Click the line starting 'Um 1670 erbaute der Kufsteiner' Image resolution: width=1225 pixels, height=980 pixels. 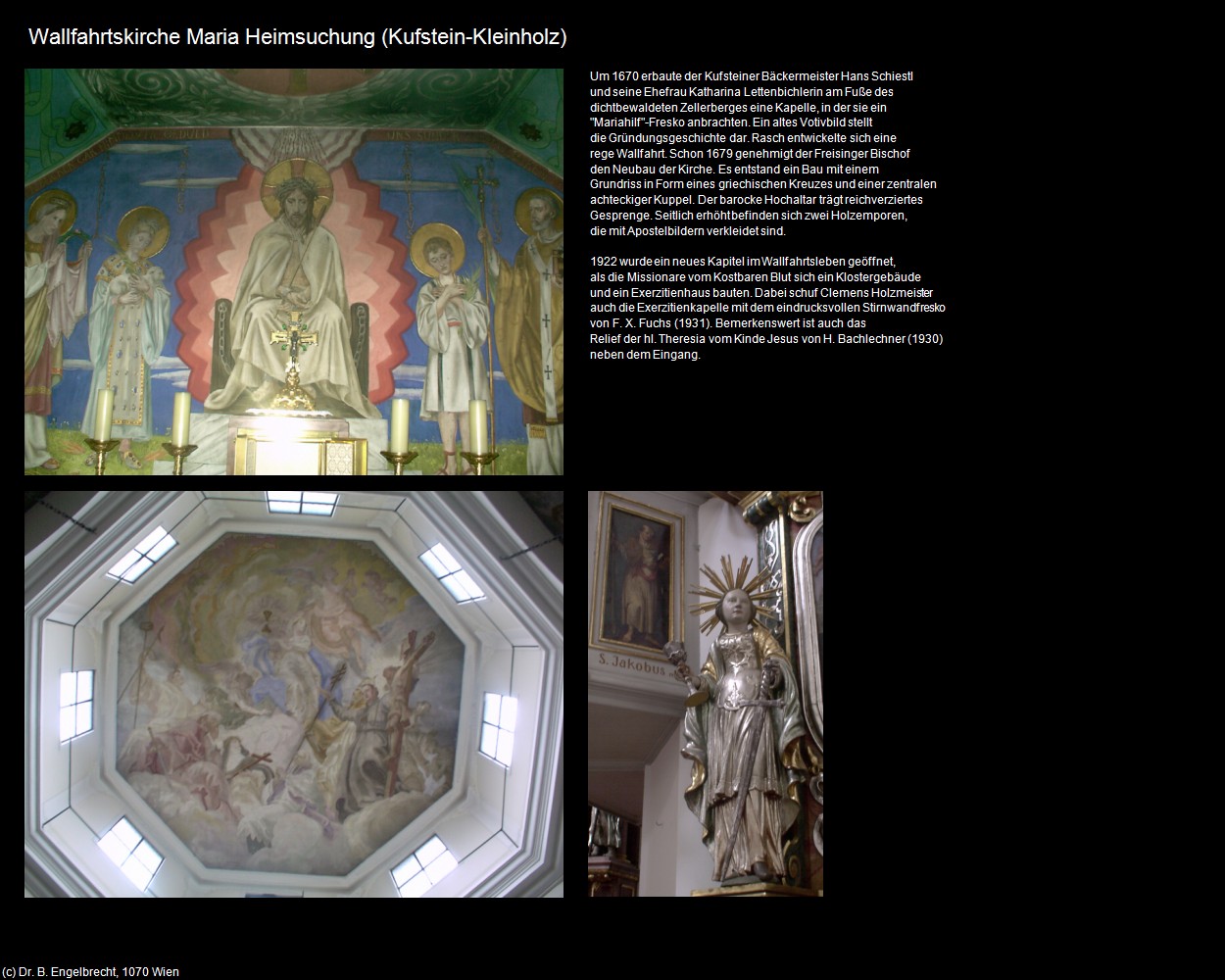(752, 76)
